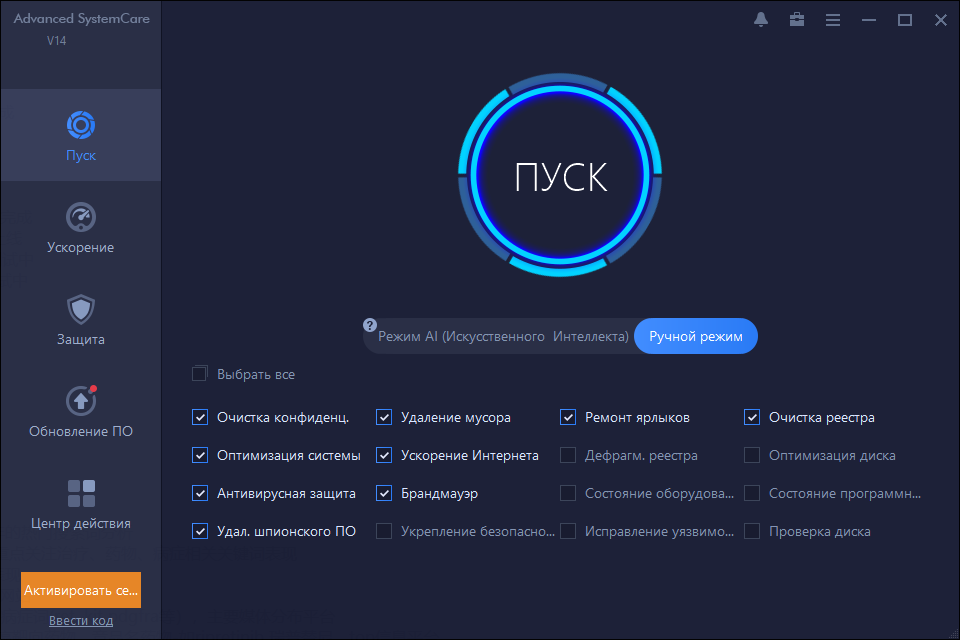Viewport: 960px width, 640px height.
Task: Check the Выбрать все checkbox
Action: tap(200, 374)
